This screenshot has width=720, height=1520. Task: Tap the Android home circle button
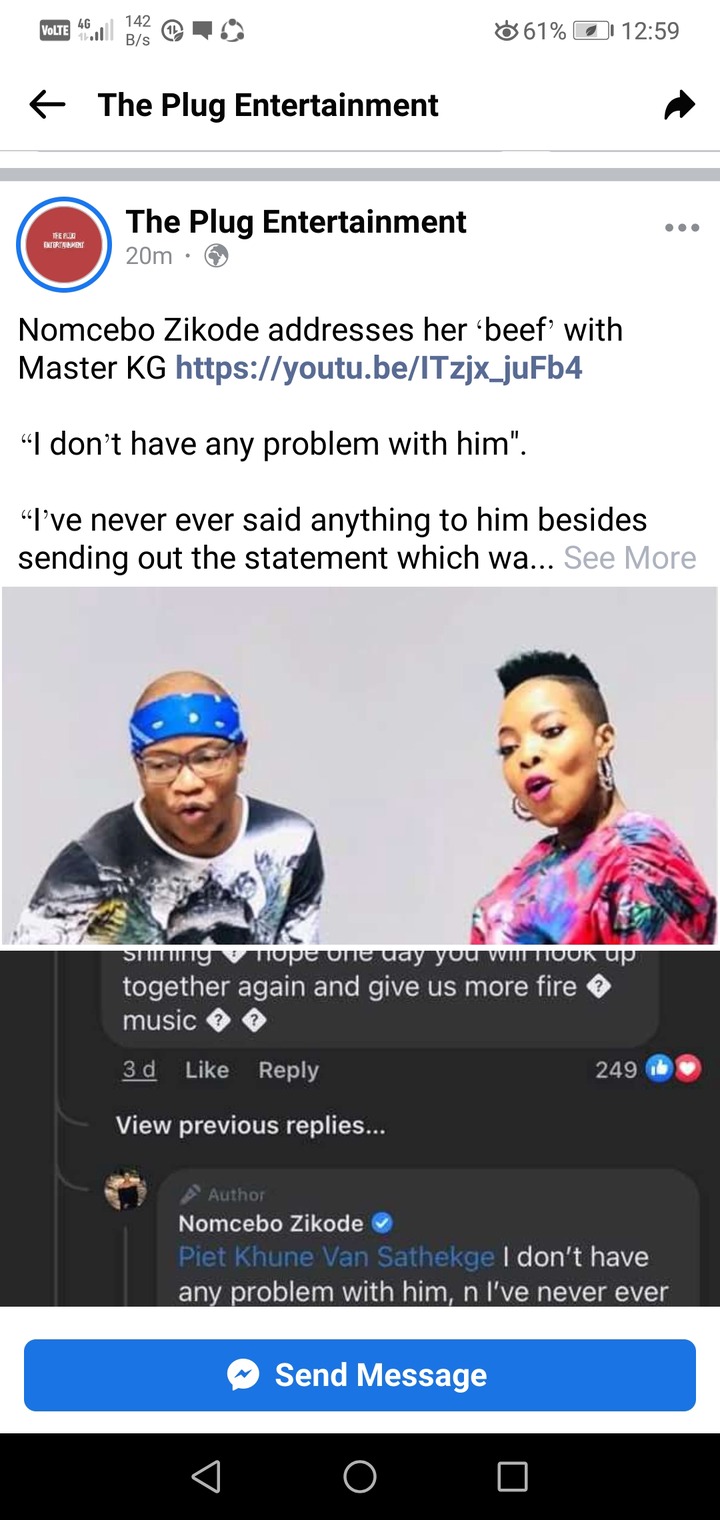coord(360,1476)
